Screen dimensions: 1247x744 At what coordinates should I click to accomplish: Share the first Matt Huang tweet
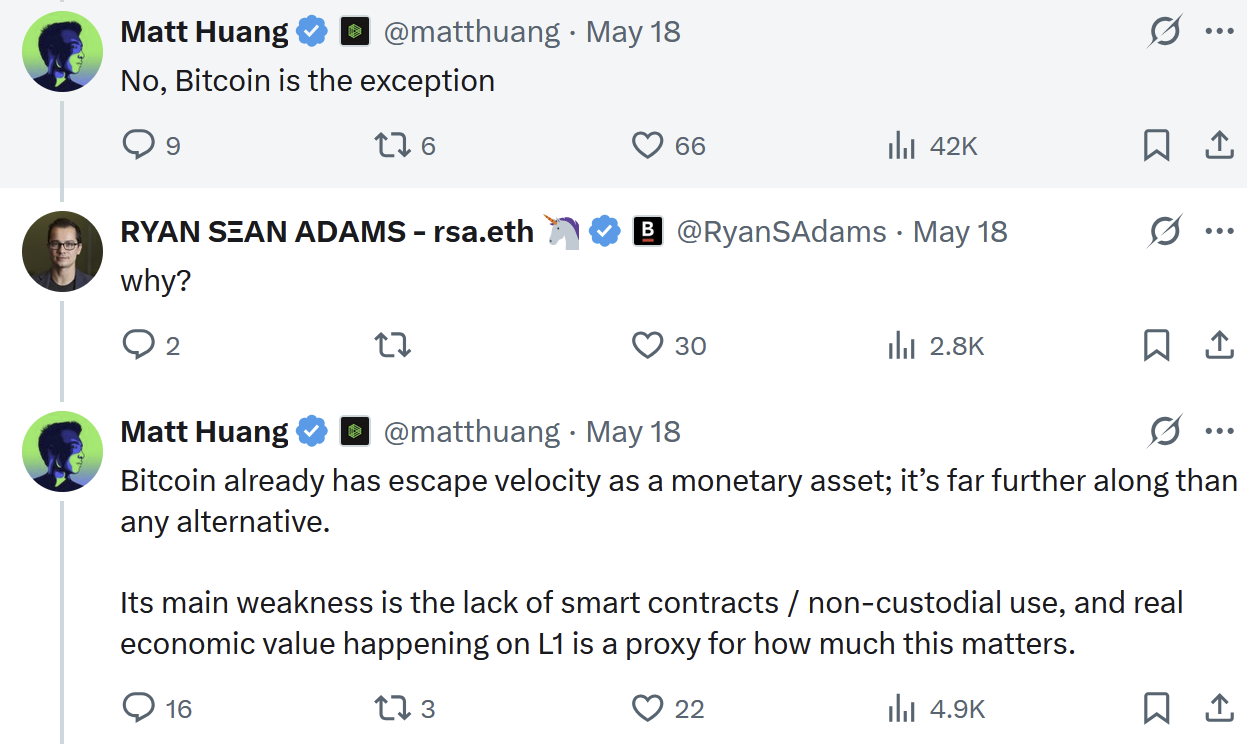click(1218, 146)
